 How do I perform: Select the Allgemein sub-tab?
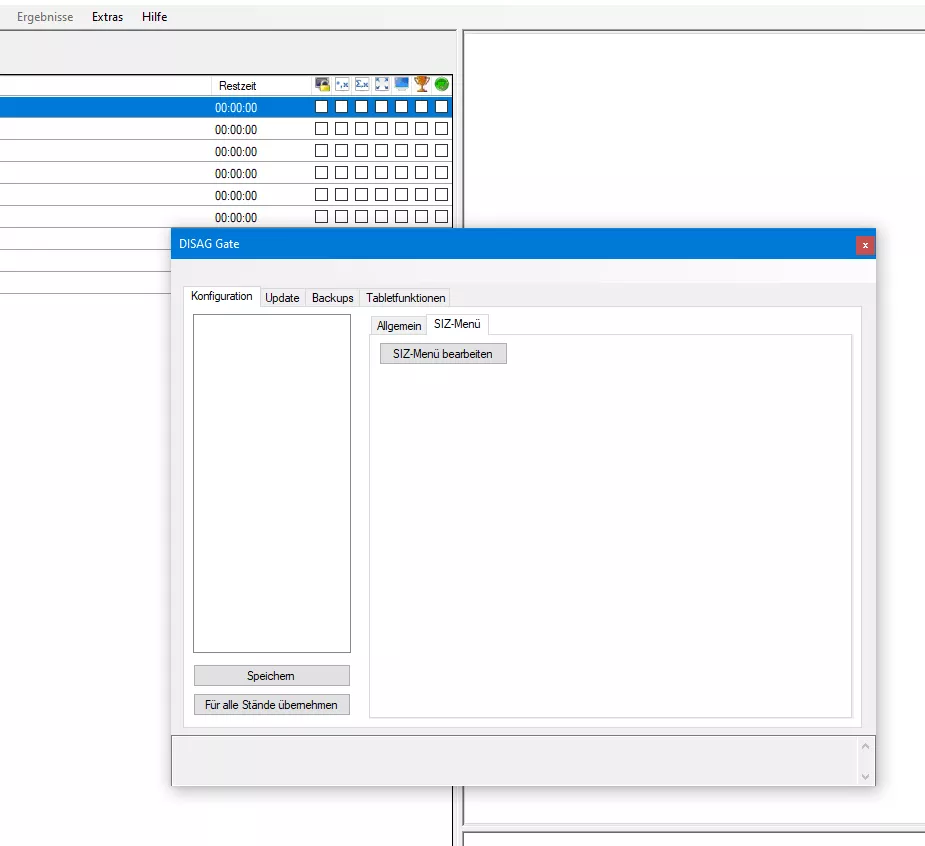(x=399, y=326)
